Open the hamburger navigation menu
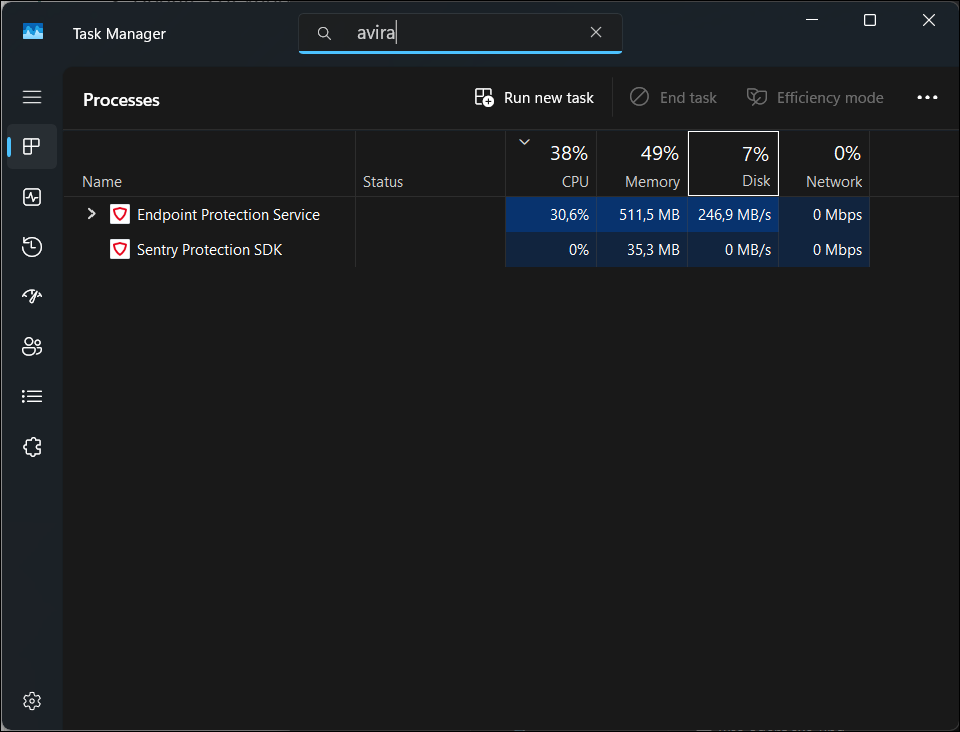960x732 pixels. tap(32, 97)
